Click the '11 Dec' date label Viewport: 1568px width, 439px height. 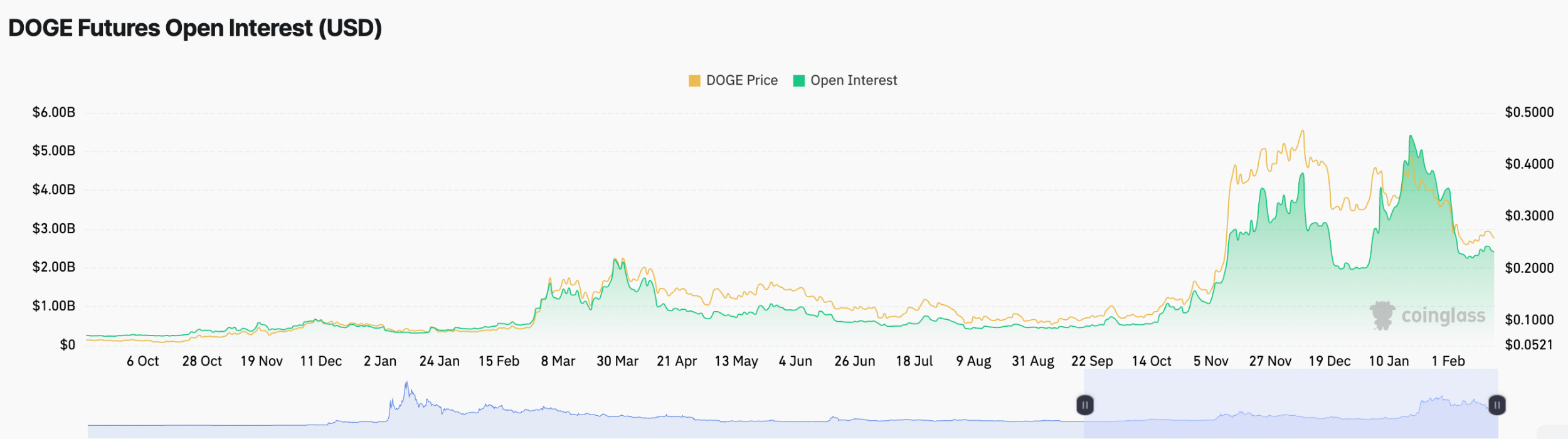[x=321, y=361]
